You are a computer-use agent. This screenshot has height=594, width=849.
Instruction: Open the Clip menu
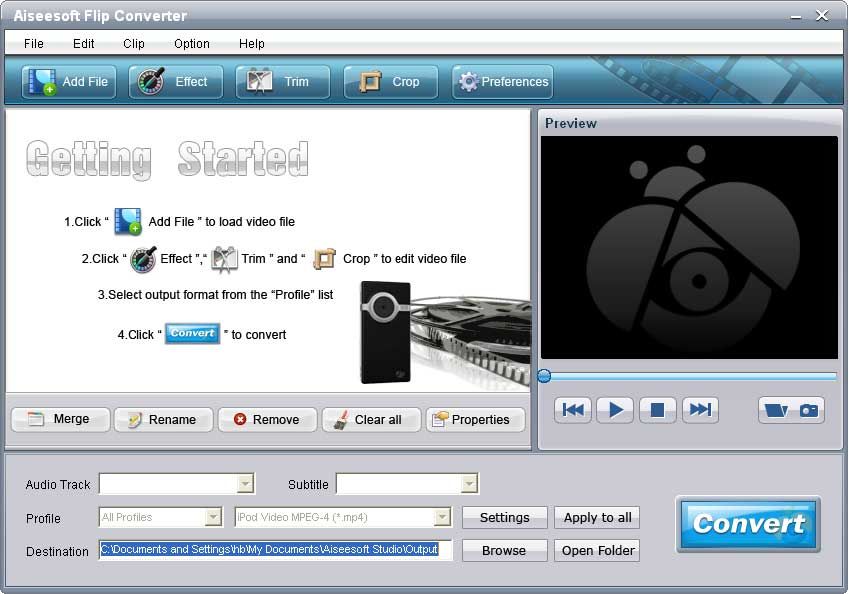(134, 44)
